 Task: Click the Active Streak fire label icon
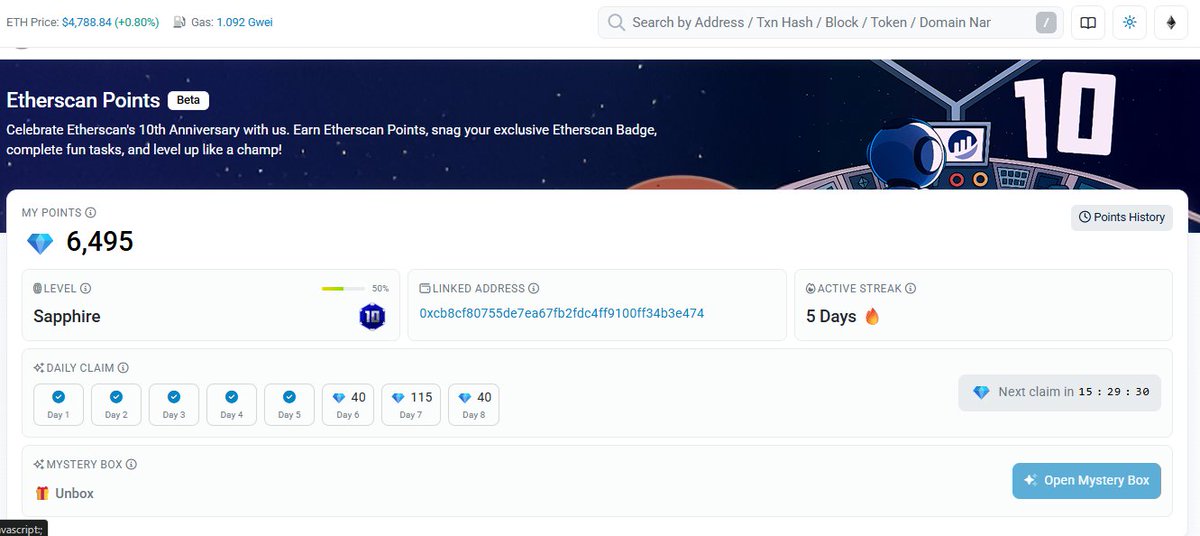[811, 288]
